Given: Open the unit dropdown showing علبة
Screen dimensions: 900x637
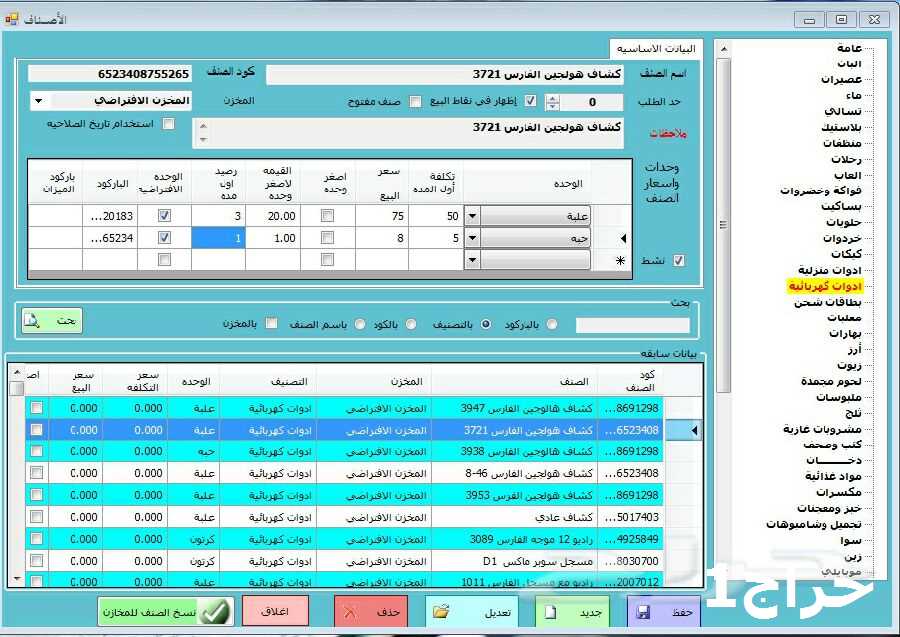Looking at the screenshot, I should click(x=472, y=216).
